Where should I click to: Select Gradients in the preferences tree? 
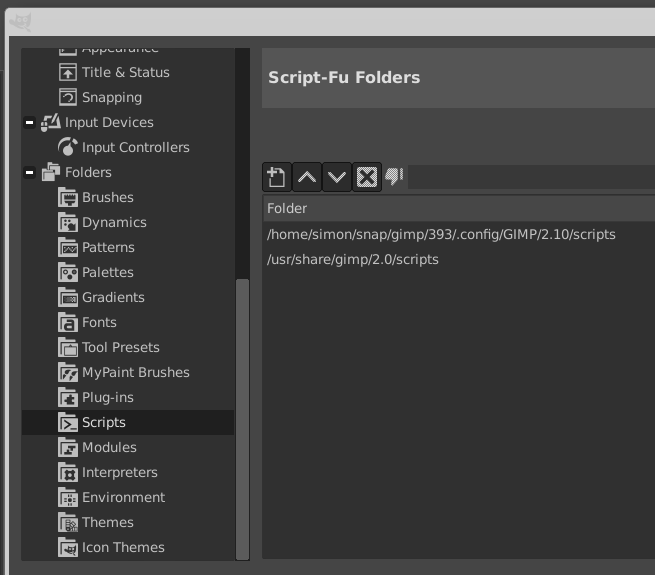pos(113,297)
